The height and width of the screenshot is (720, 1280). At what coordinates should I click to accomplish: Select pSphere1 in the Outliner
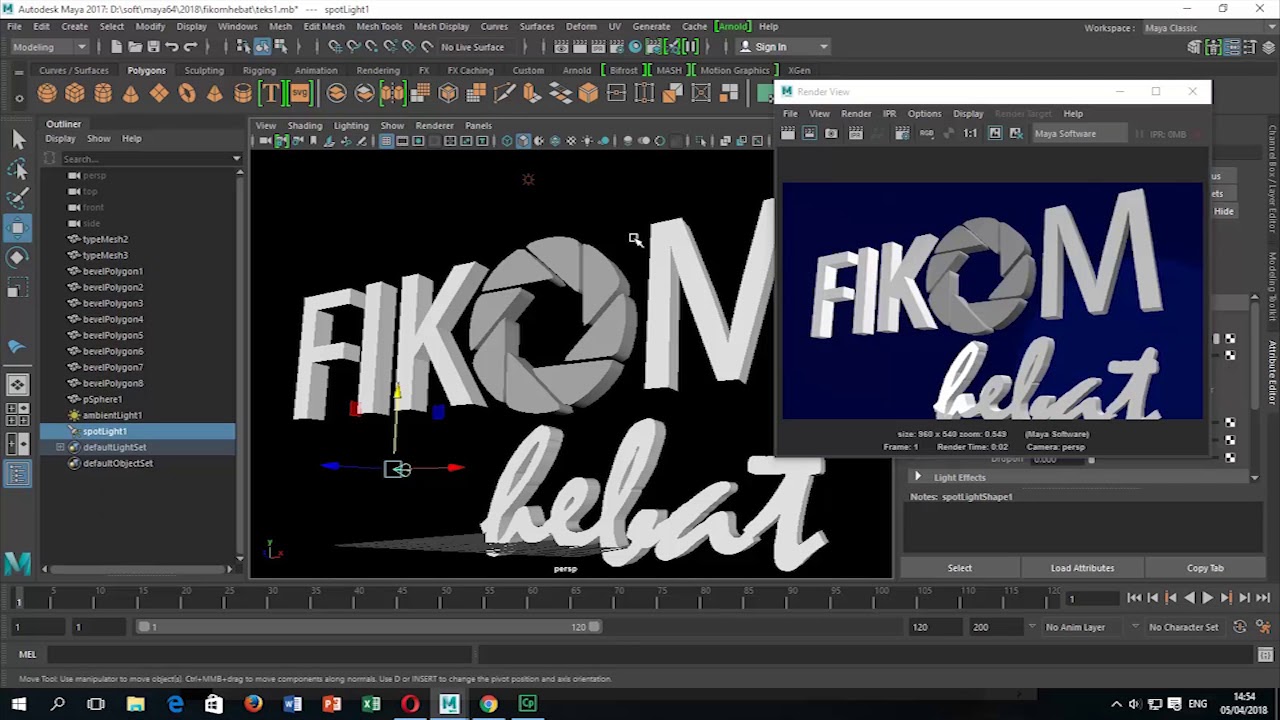[x=102, y=399]
